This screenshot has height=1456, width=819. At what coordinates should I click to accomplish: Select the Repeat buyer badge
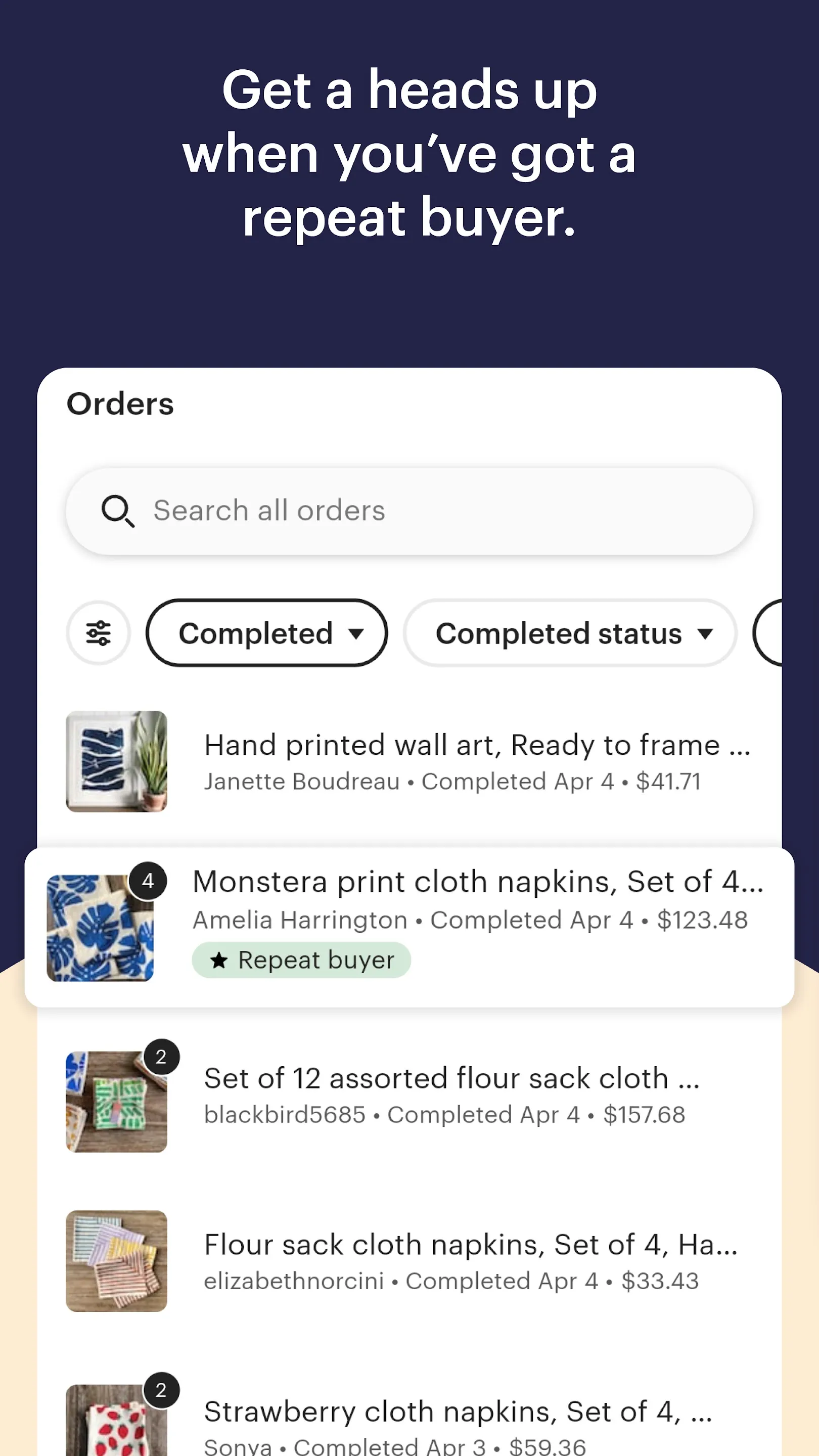(x=301, y=959)
